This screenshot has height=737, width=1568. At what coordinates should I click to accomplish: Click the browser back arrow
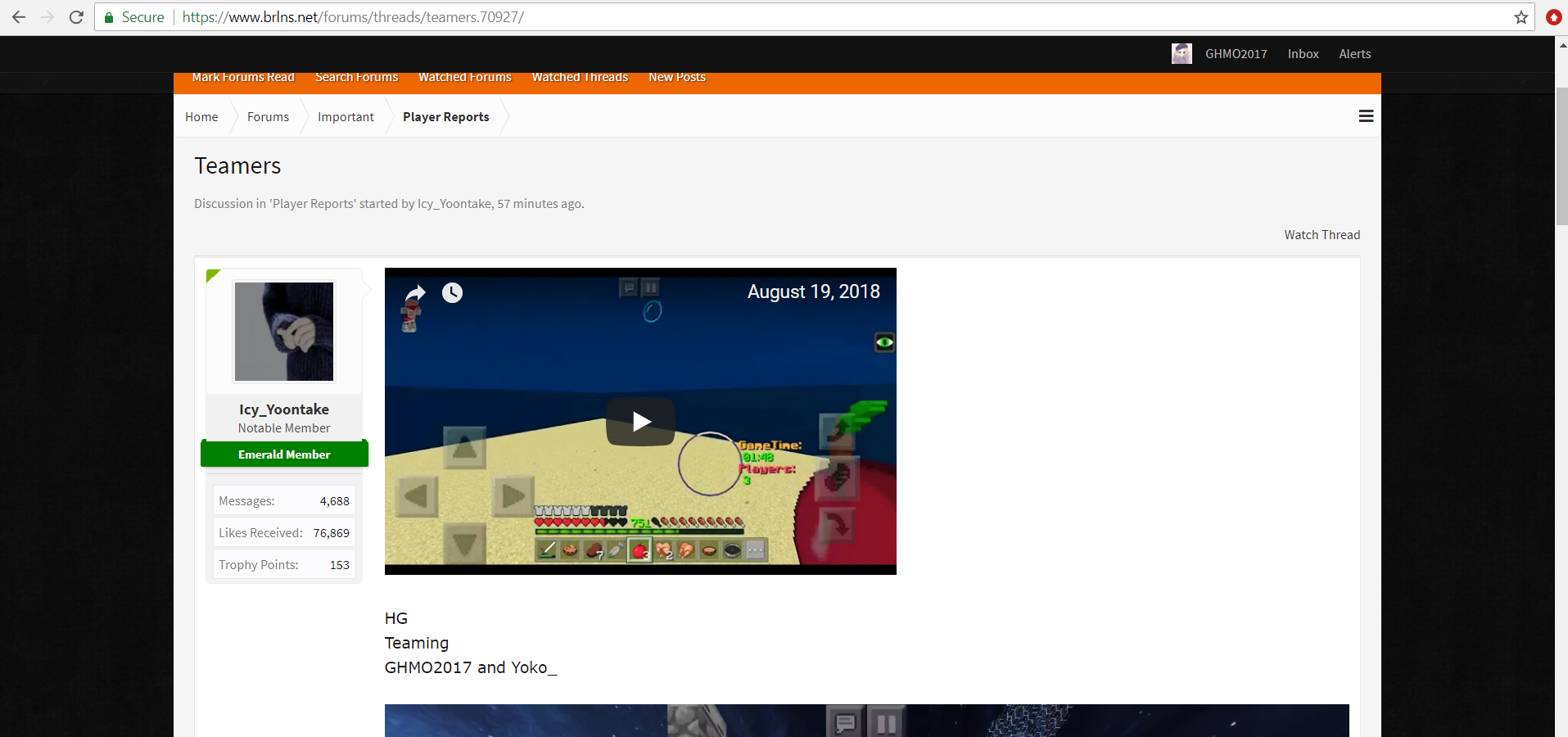pyautogui.click(x=19, y=17)
